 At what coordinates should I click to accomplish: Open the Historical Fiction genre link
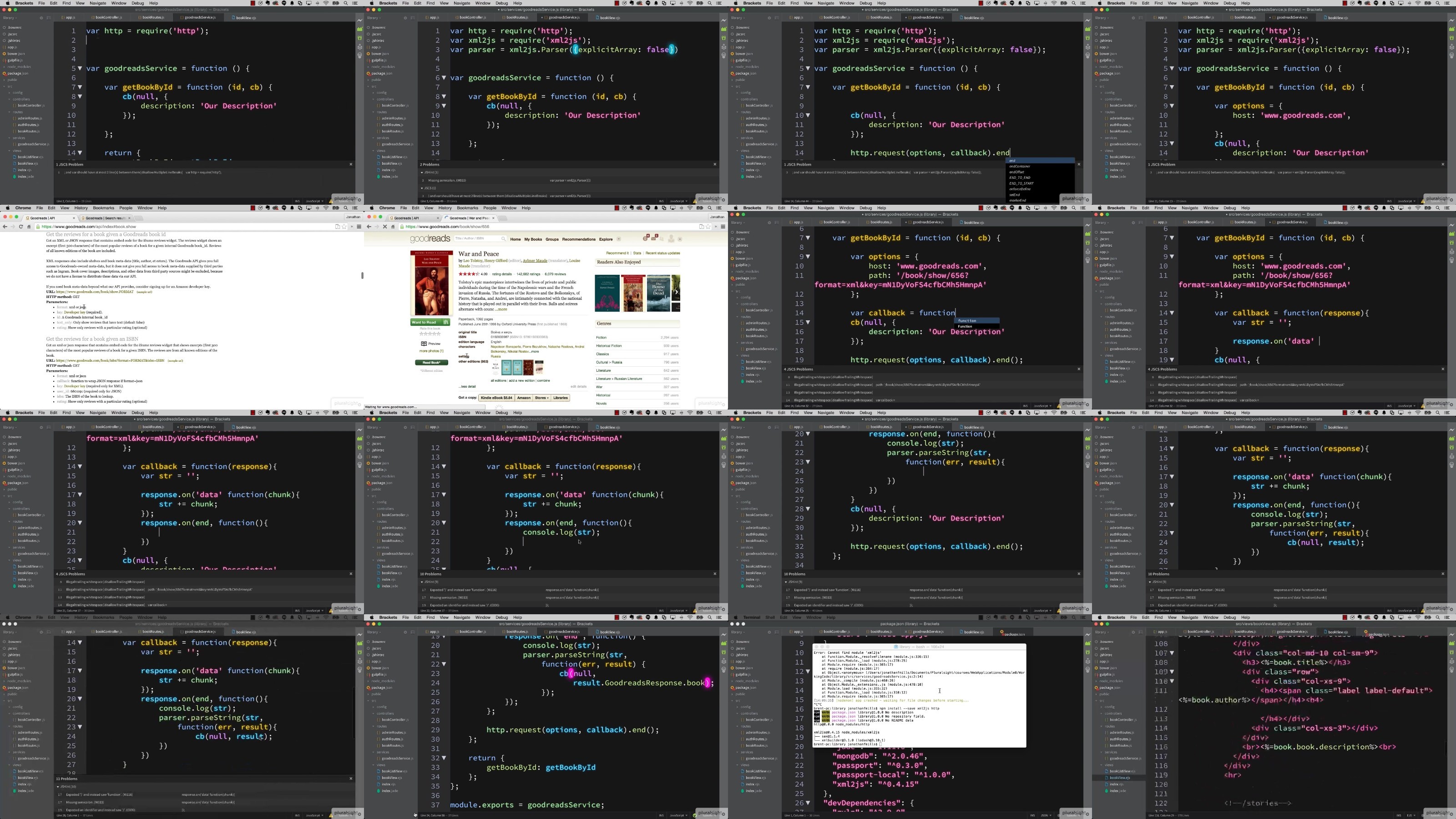[609, 346]
